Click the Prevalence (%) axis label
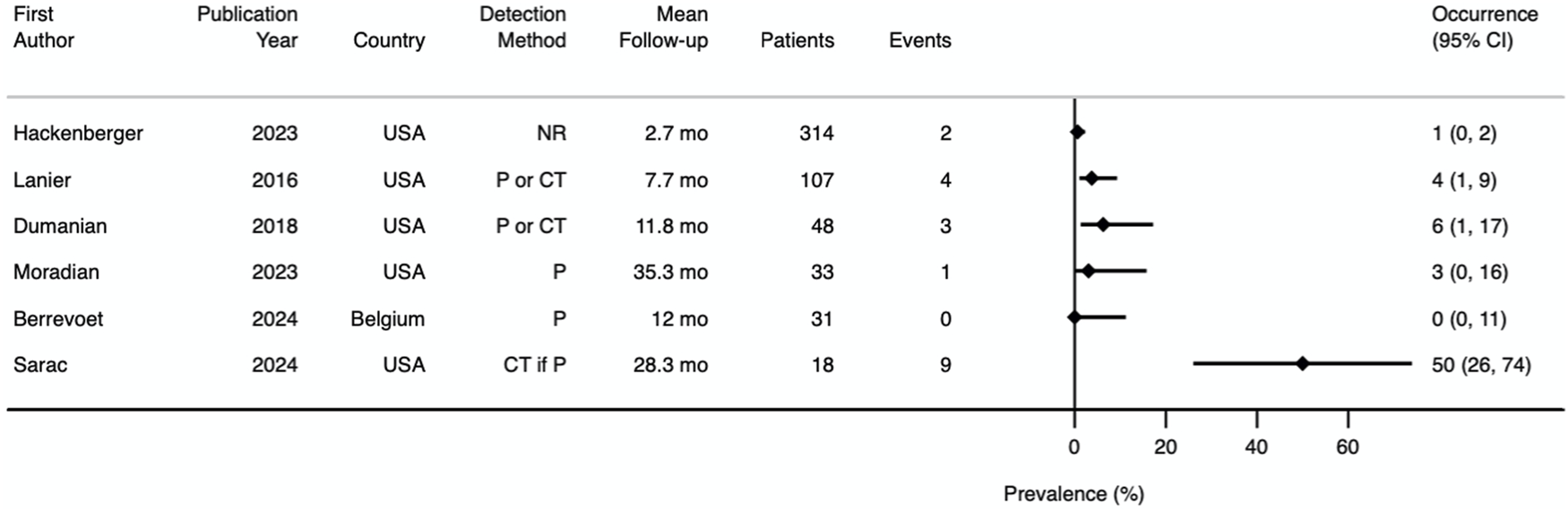 [1073, 494]
